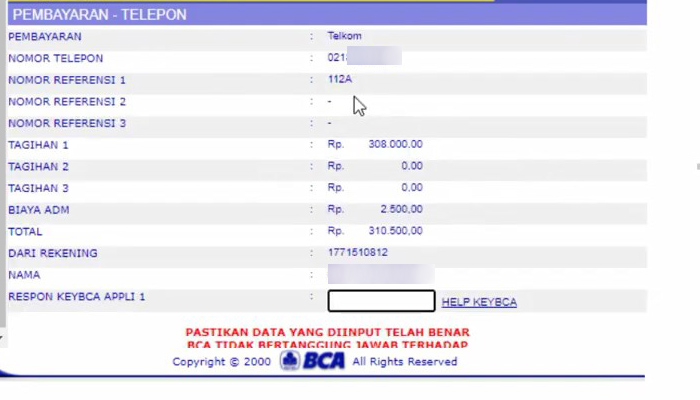Click the TOTAL label

click(x=25, y=232)
